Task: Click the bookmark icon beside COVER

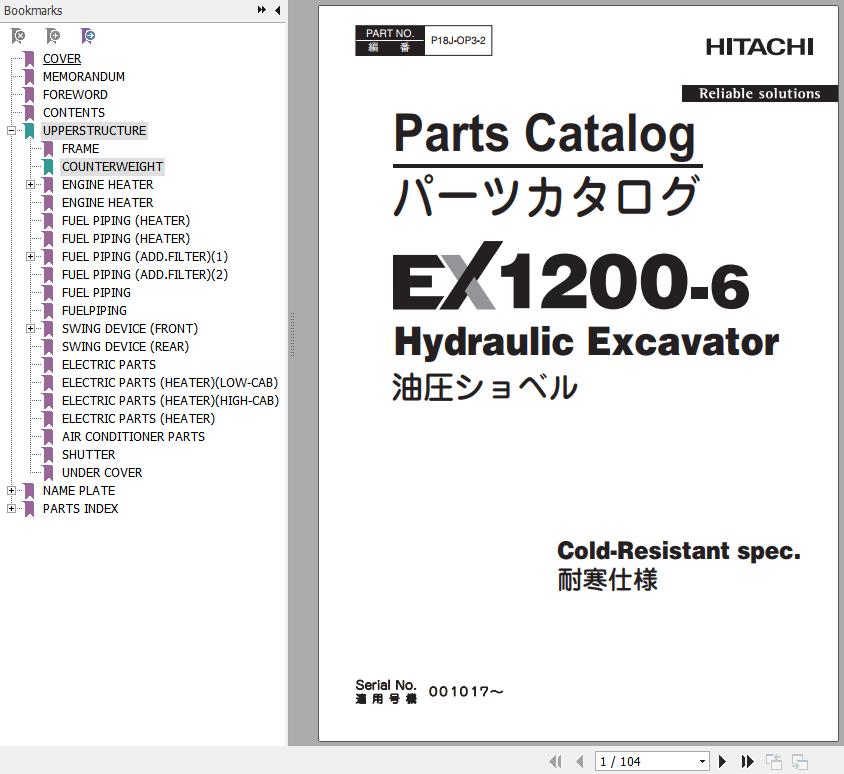Action: coord(29,59)
